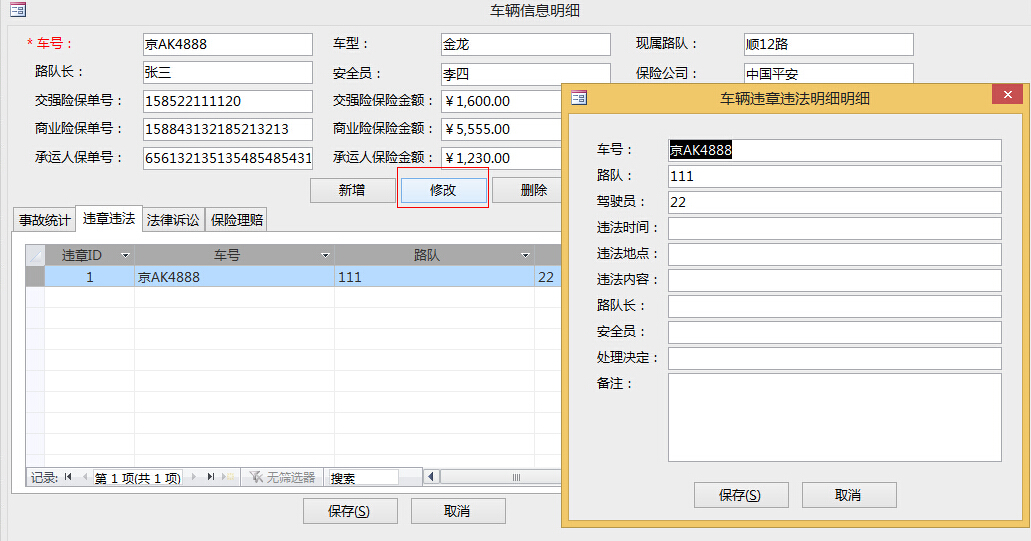1031x541 pixels.
Task: Click the dialog's empty 安全员 field
Action: point(834,332)
